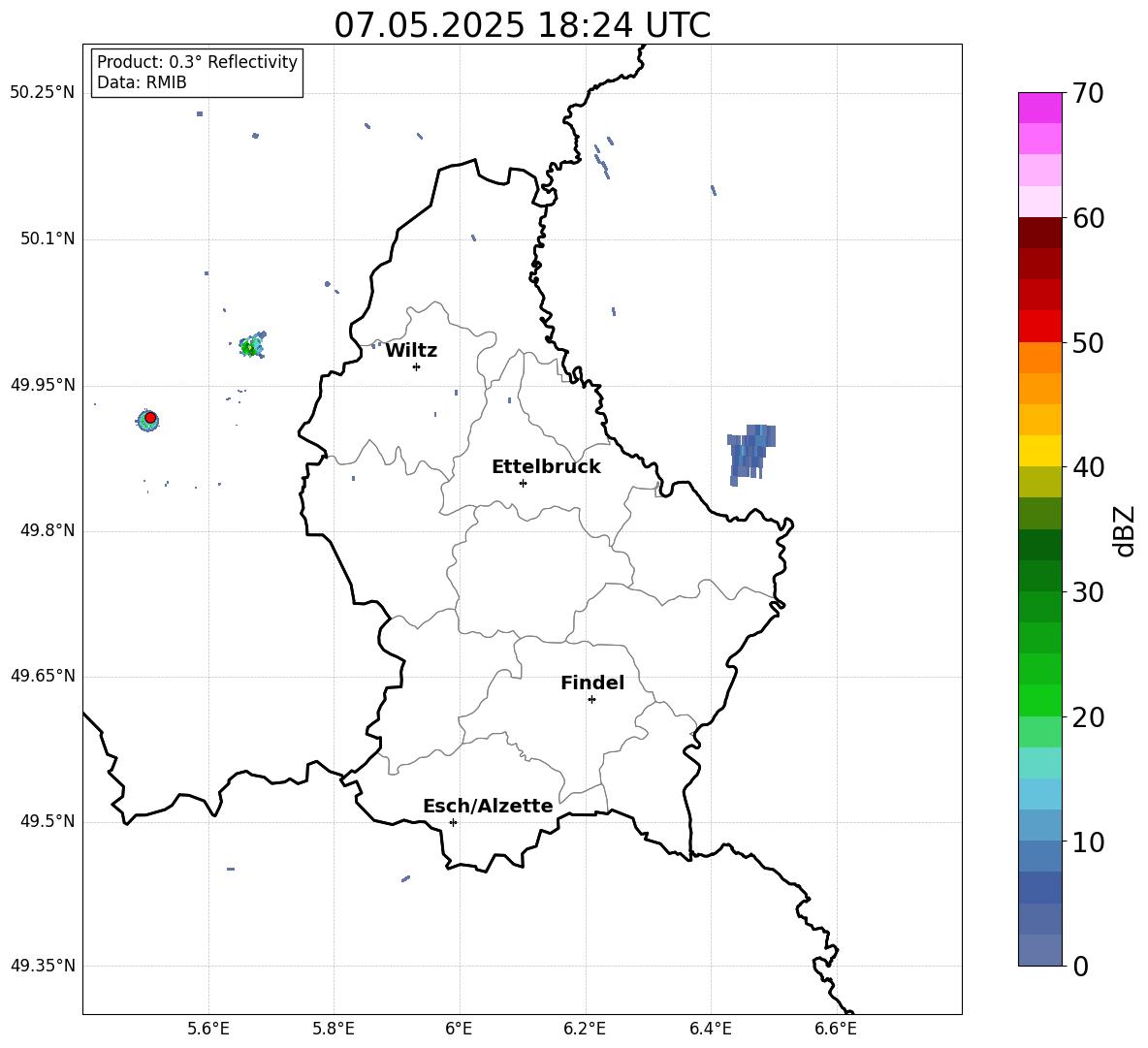Image resolution: width=1148 pixels, height=1048 pixels.
Task: Click the 49.95°N latitude label
Action: pos(43,385)
